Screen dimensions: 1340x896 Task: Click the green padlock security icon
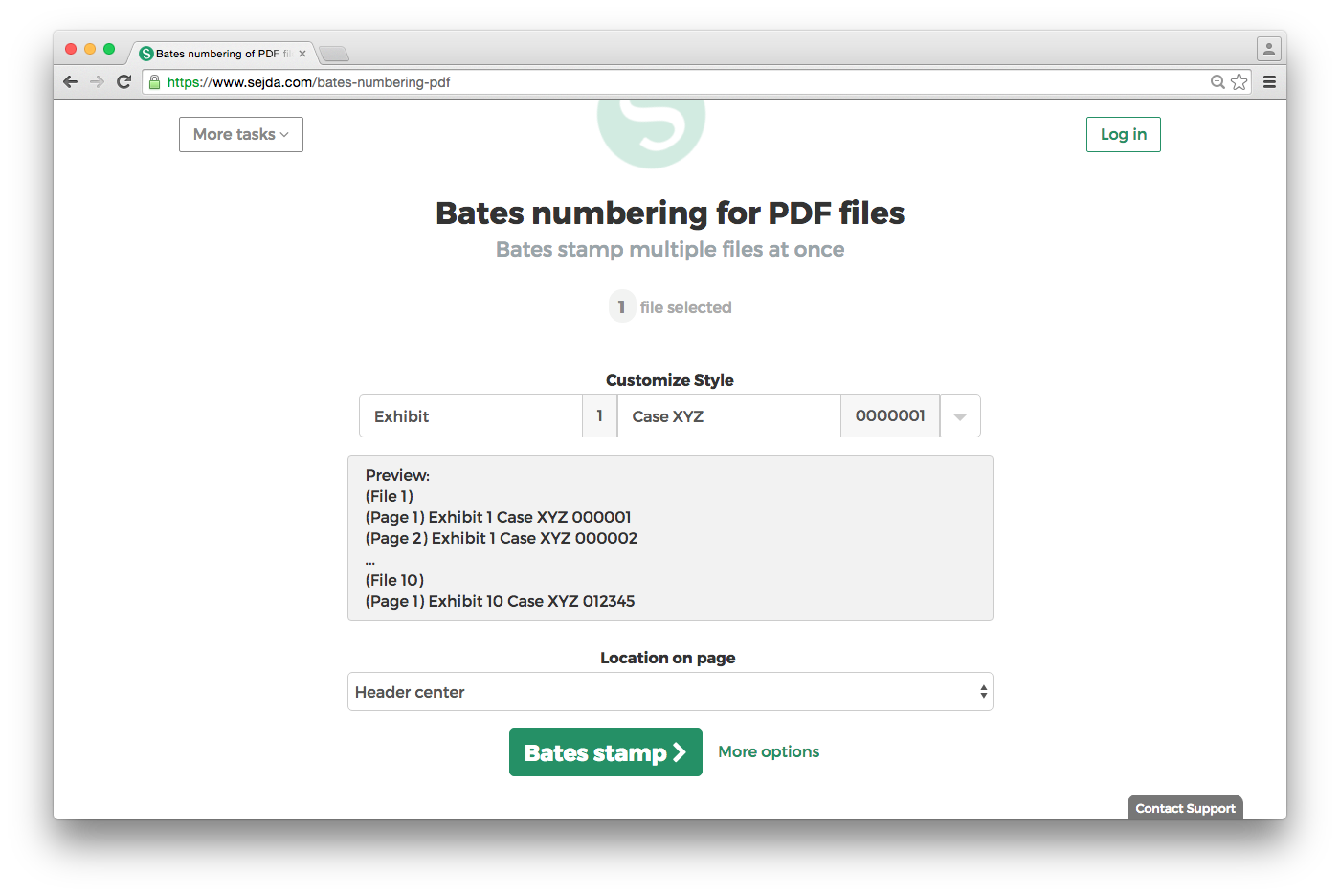(154, 82)
